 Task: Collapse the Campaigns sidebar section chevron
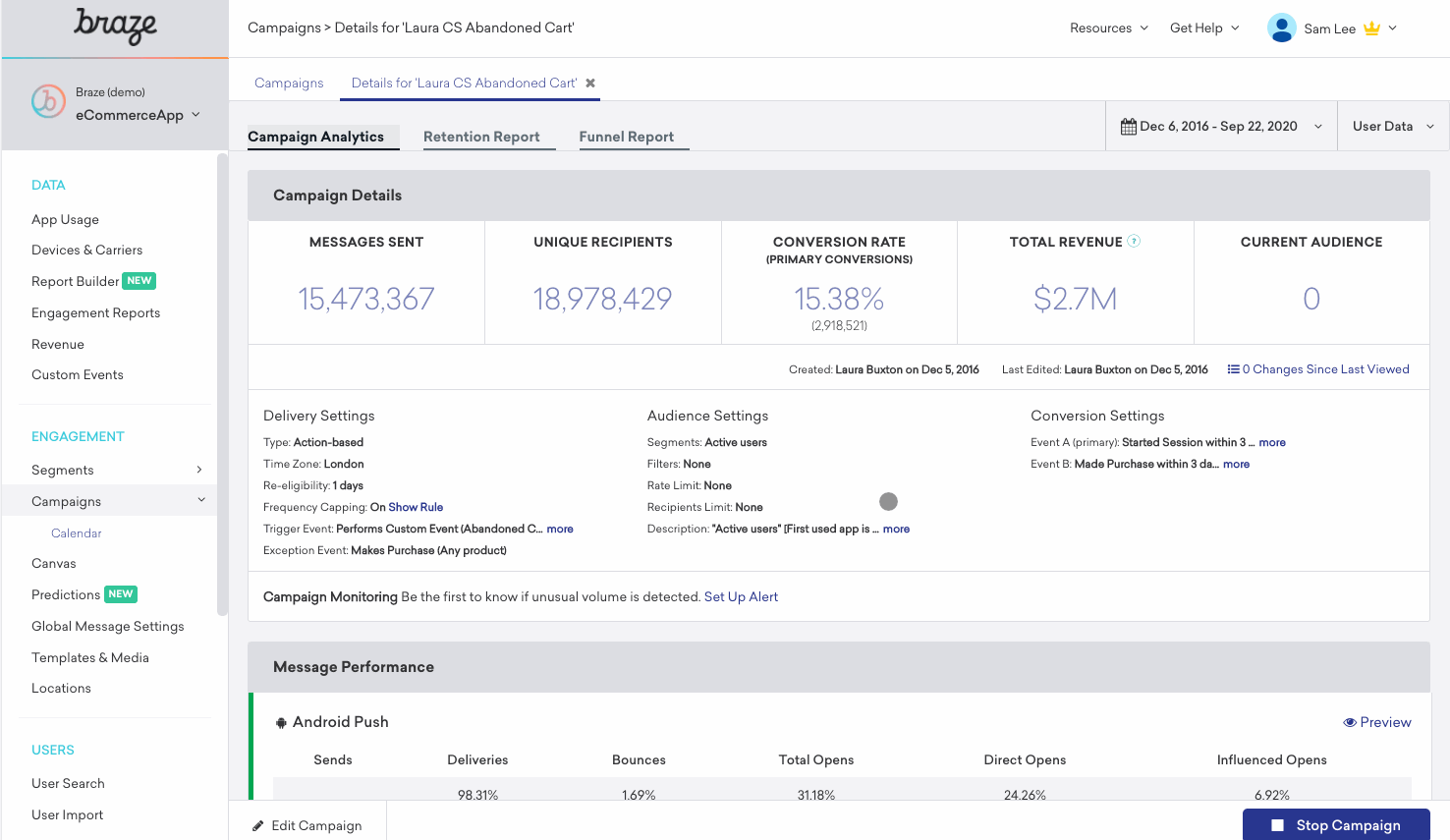click(201, 500)
